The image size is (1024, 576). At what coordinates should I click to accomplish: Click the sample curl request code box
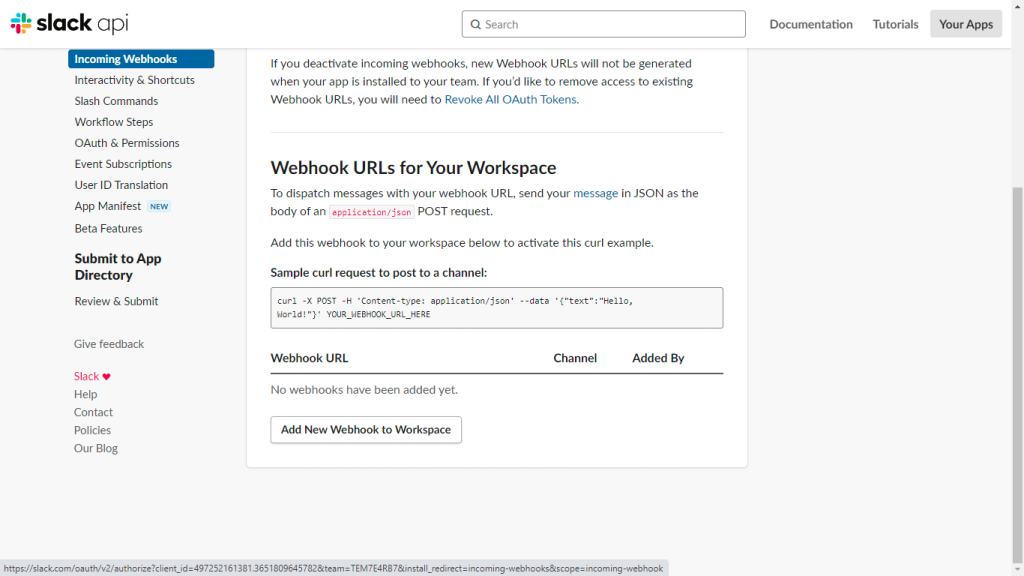[x=496, y=308]
